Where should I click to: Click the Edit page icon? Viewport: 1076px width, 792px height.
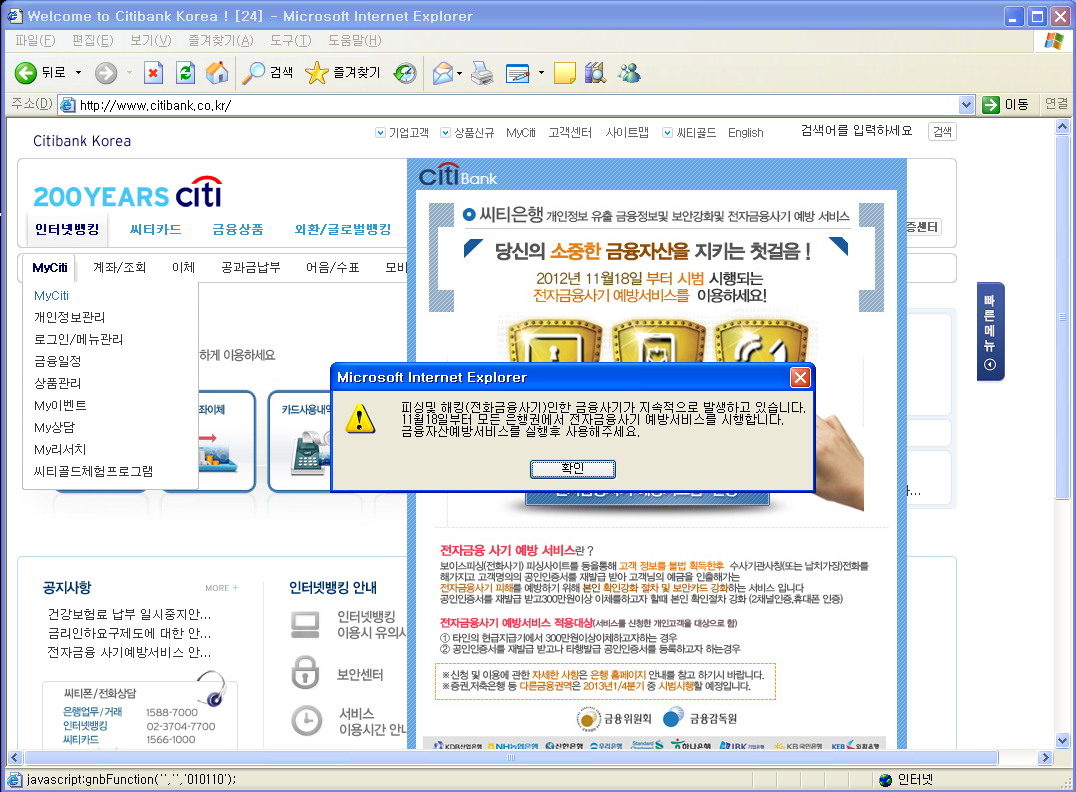tap(517, 73)
